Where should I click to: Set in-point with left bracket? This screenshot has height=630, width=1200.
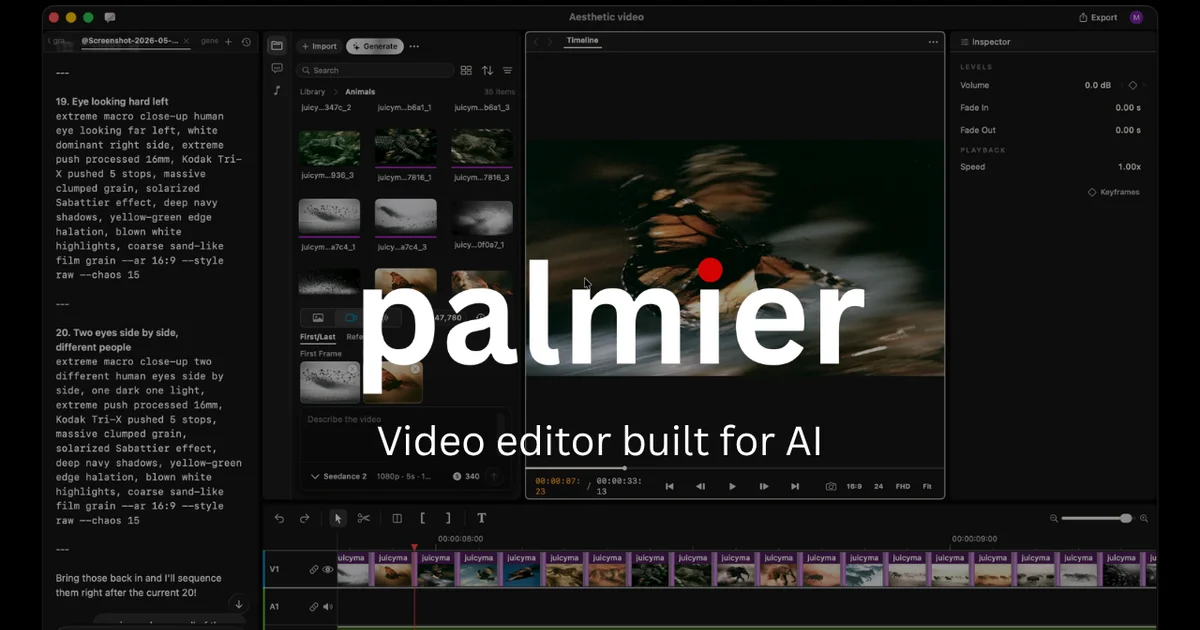423,518
